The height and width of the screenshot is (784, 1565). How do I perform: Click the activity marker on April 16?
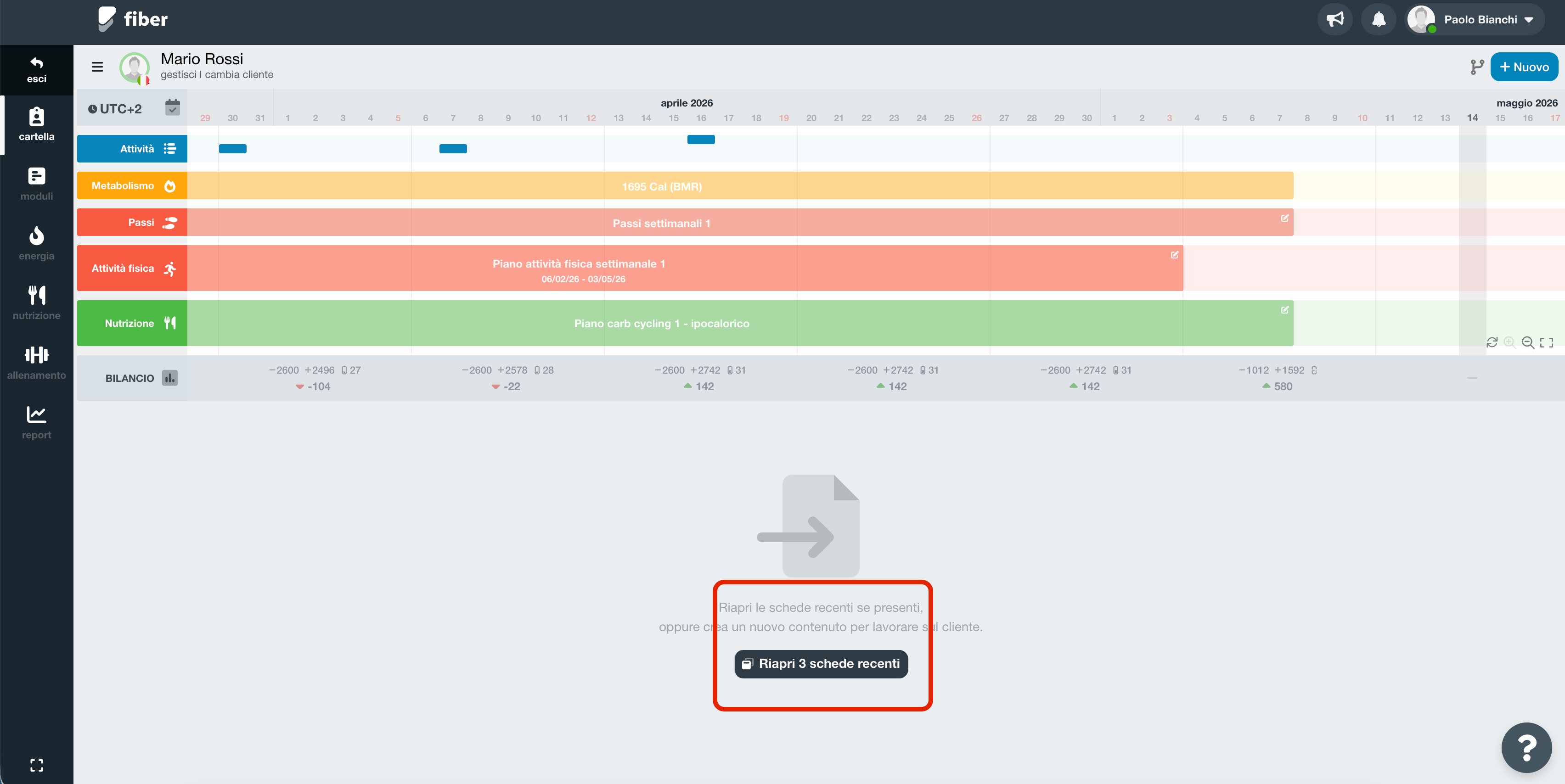click(701, 140)
